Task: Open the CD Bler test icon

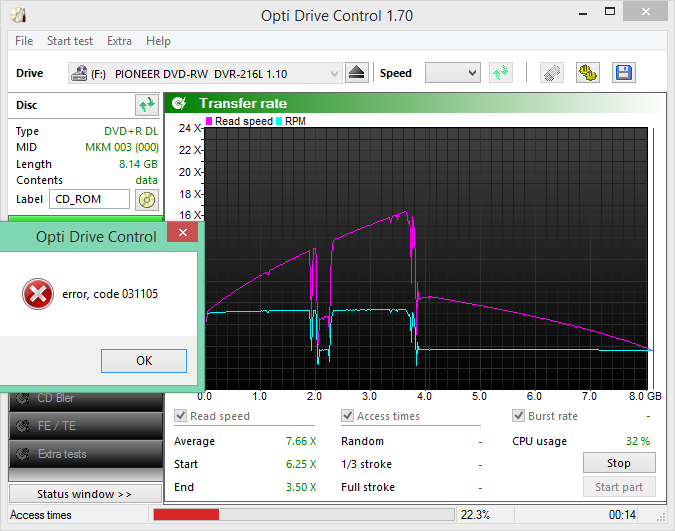Action: coord(22,397)
